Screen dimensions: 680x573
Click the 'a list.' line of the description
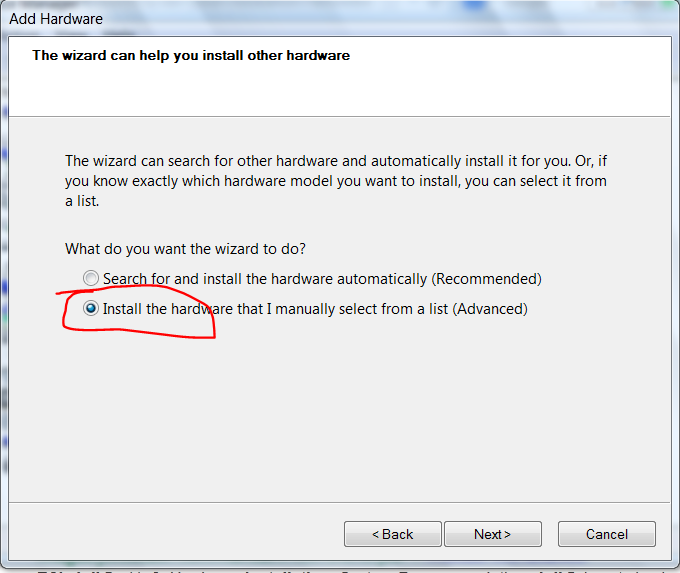pos(82,201)
